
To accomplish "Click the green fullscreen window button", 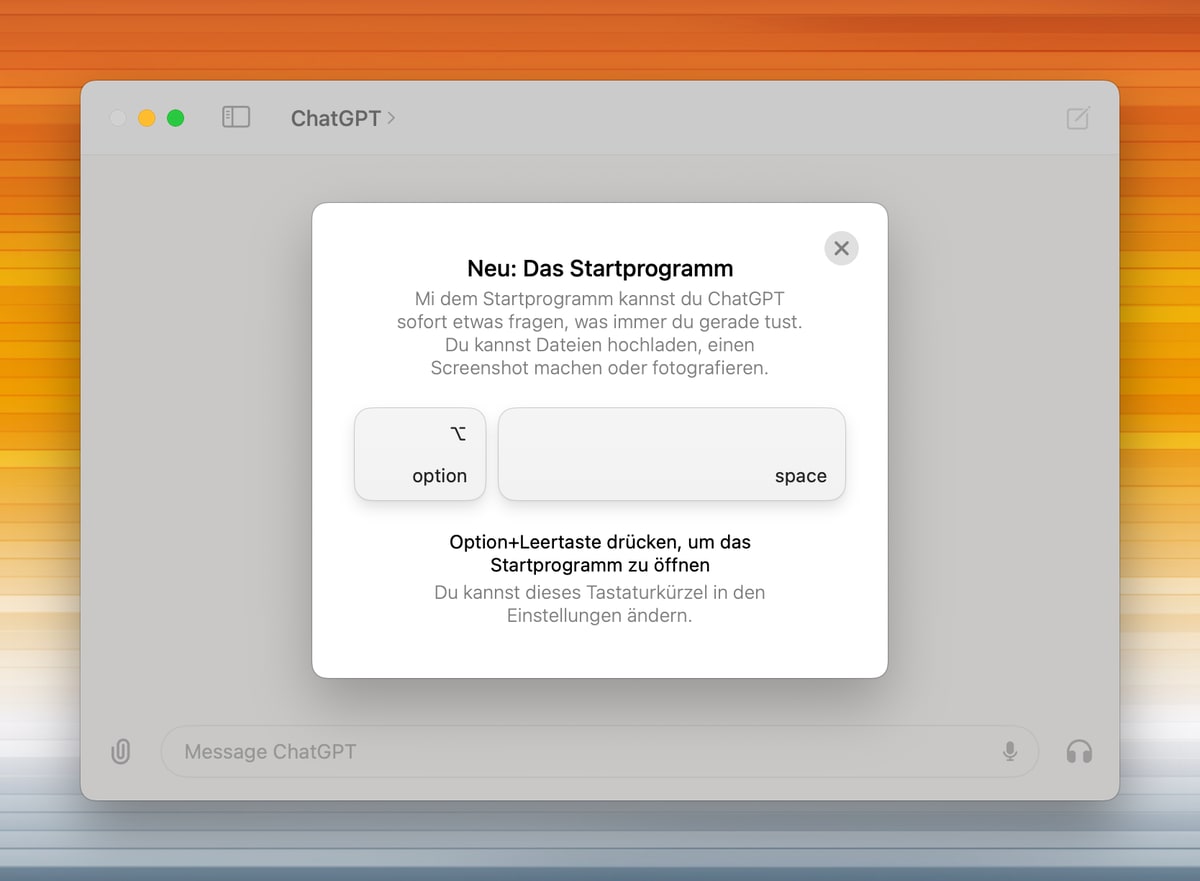I will click(175, 118).
